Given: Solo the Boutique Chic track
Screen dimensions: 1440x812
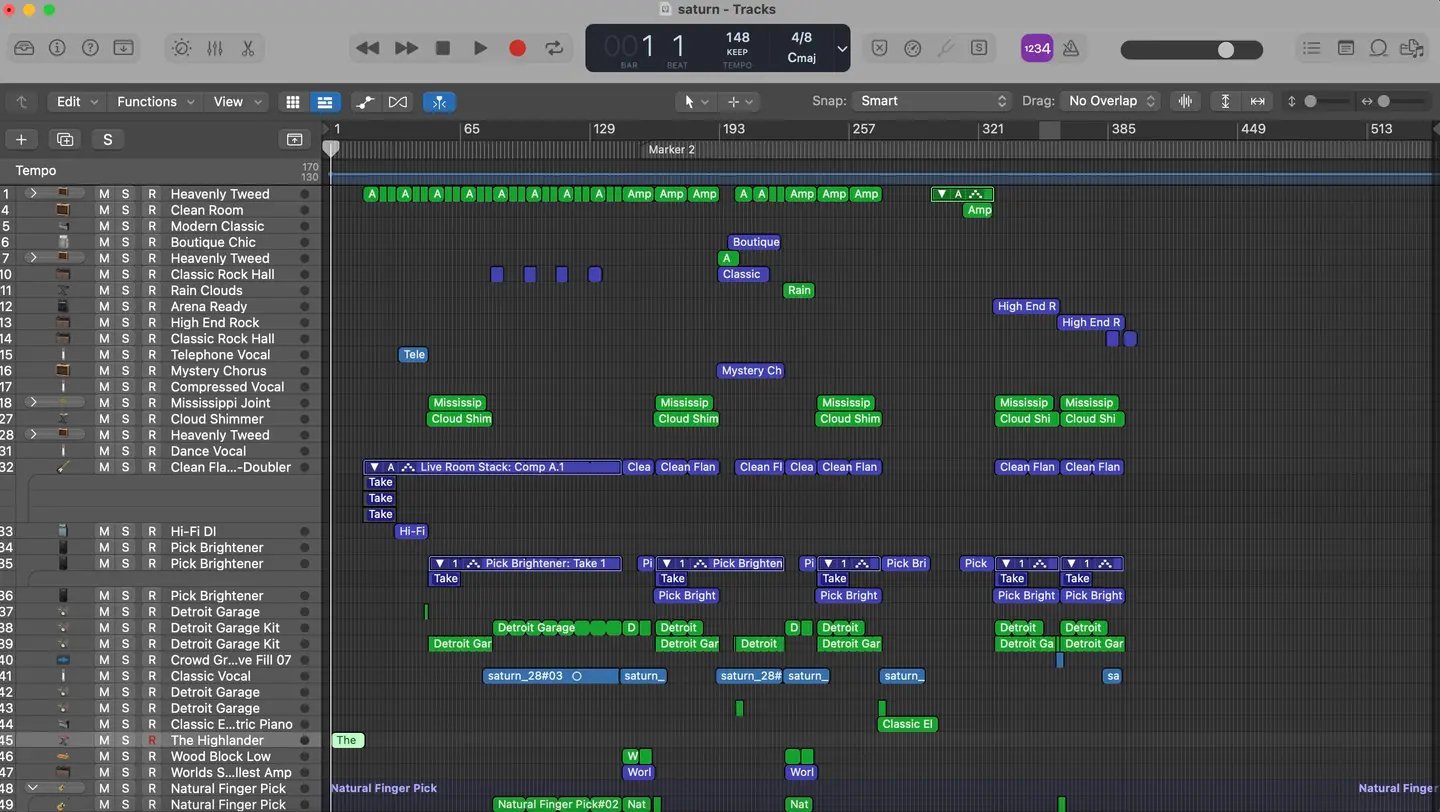Looking at the screenshot, I should [x=126, y=242].
